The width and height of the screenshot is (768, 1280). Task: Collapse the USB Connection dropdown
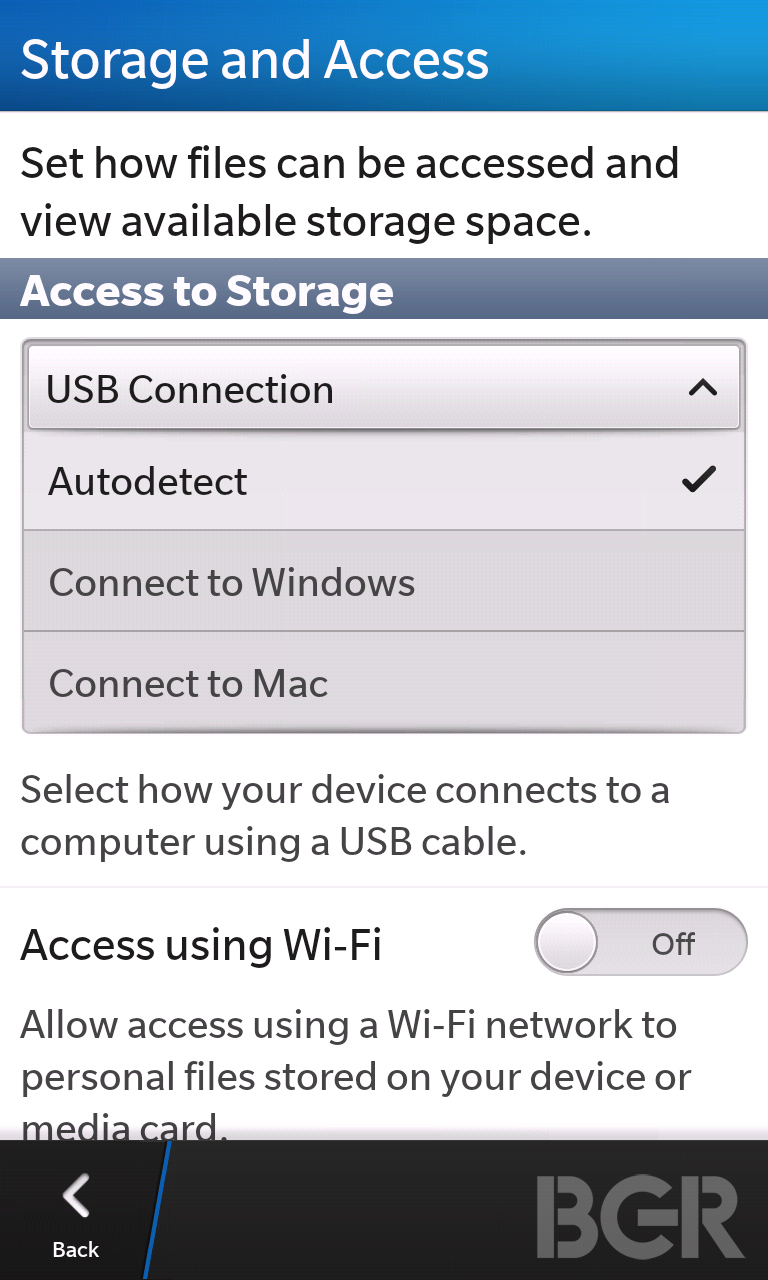(384, 388)
